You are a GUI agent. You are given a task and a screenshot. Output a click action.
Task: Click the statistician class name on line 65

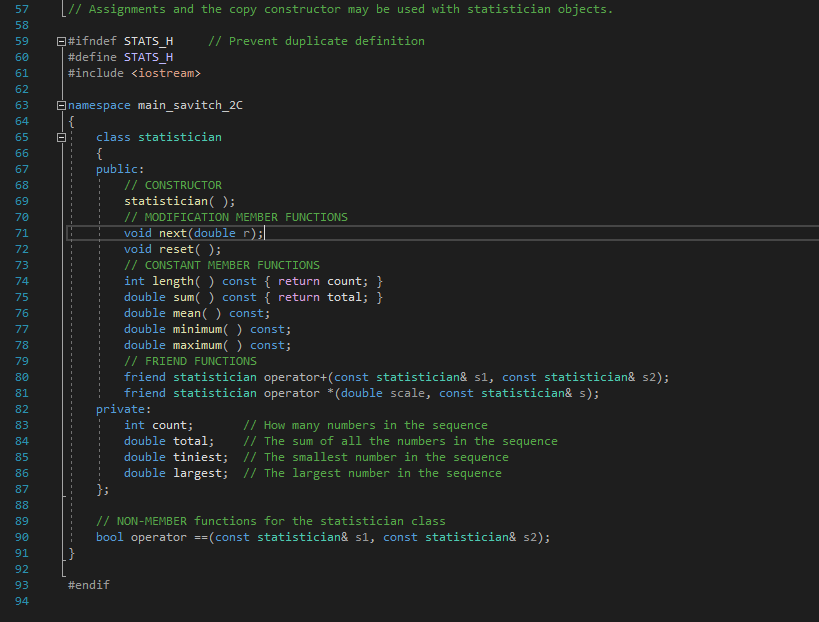point(180,136)
